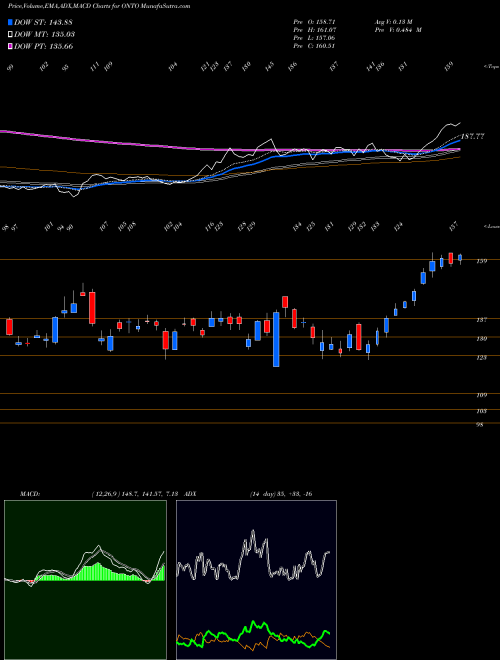Select the 'DOW MT: 135.03' legend text

pyautogui.click(x=45, y=35)
